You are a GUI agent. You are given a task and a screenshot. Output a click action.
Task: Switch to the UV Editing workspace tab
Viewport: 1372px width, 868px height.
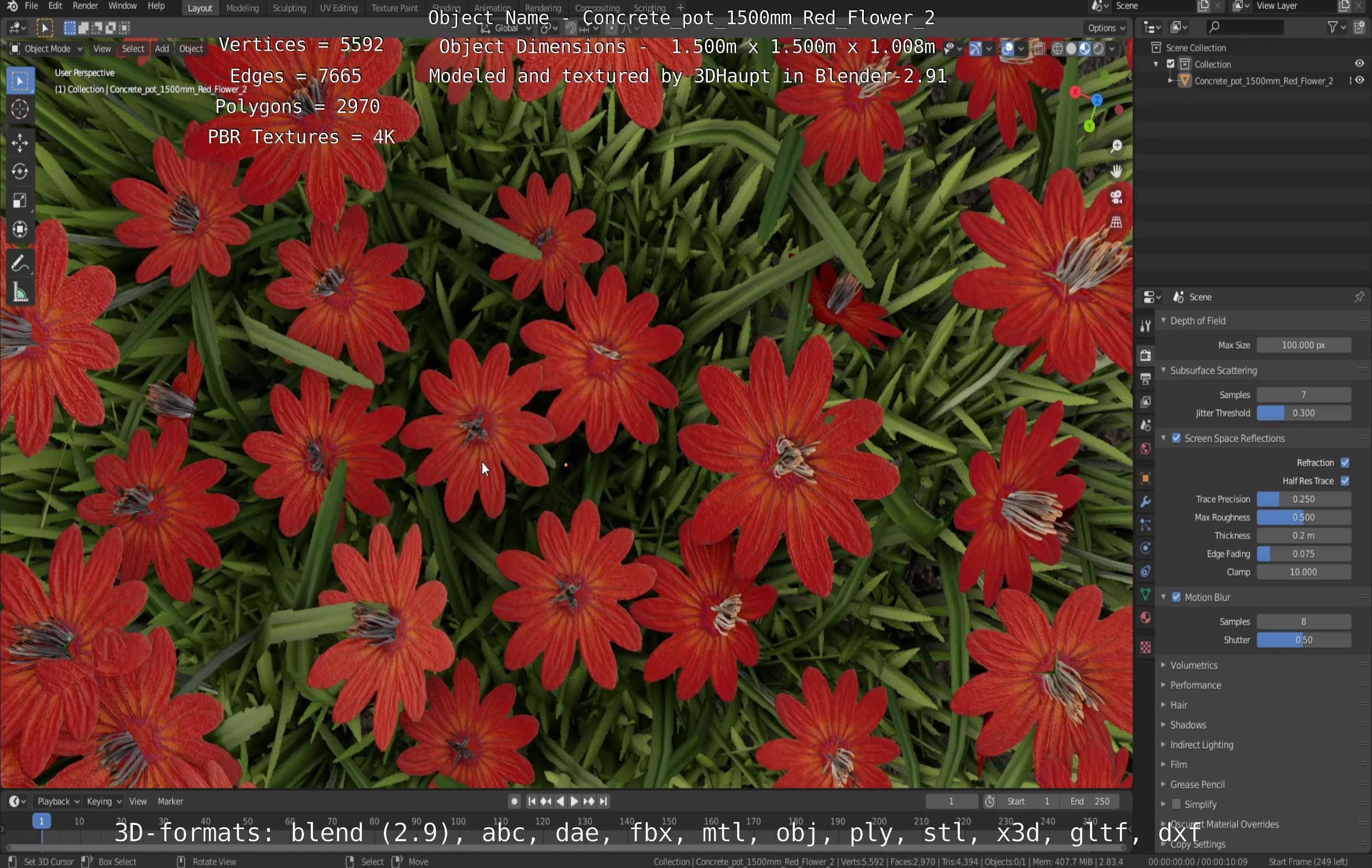pyautogui.click(x=339, y=8)
